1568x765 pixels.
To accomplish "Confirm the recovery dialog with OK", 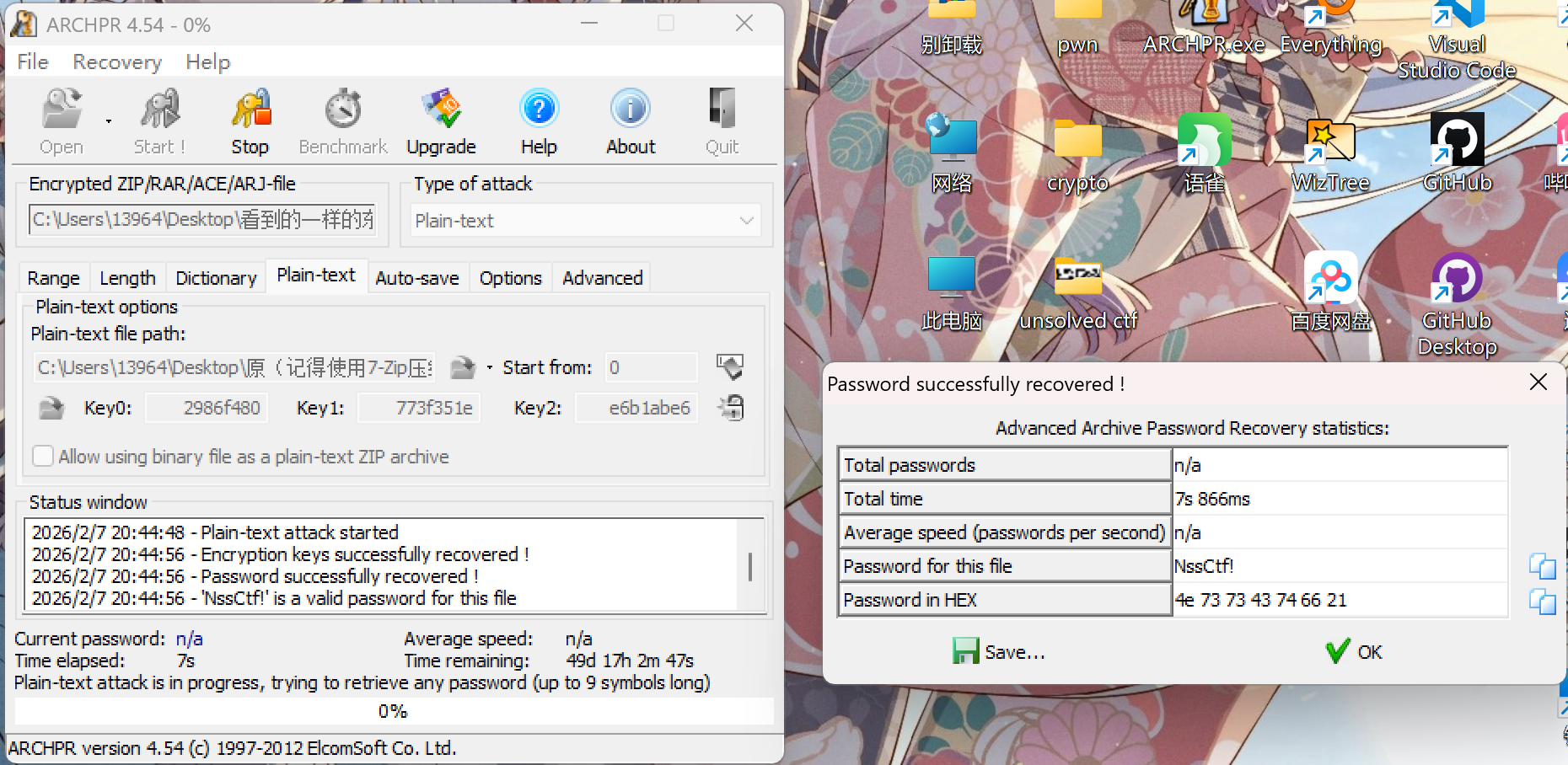I will pos(1354,651).
